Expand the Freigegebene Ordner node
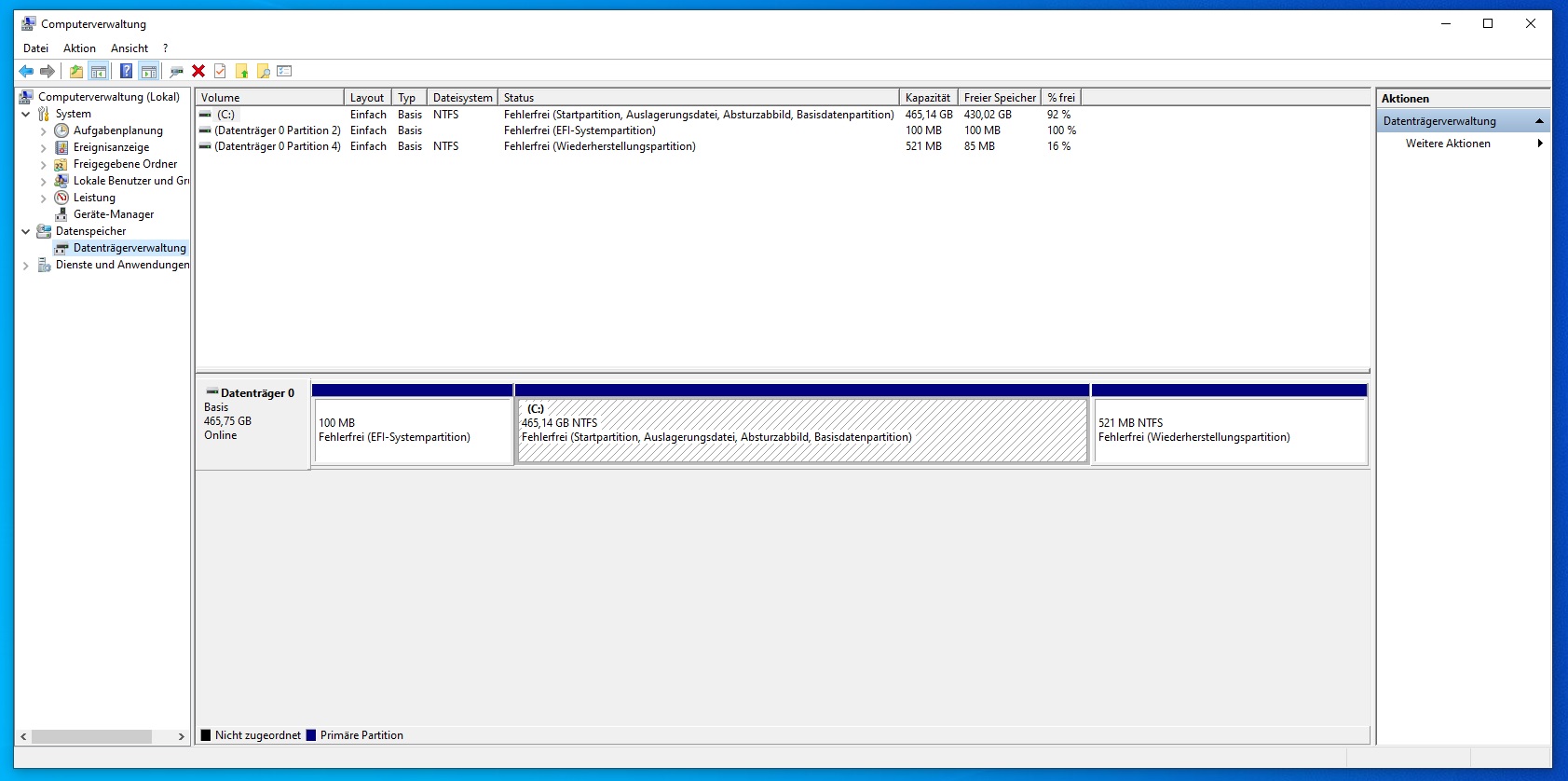The height and width of the screenshot is (781, 1568). tap(43, 164)
